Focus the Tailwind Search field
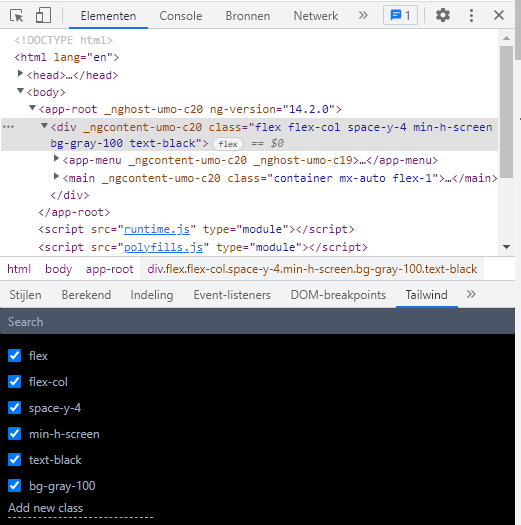The height and width of the screenshot is (525, 521). coord(257,321)
